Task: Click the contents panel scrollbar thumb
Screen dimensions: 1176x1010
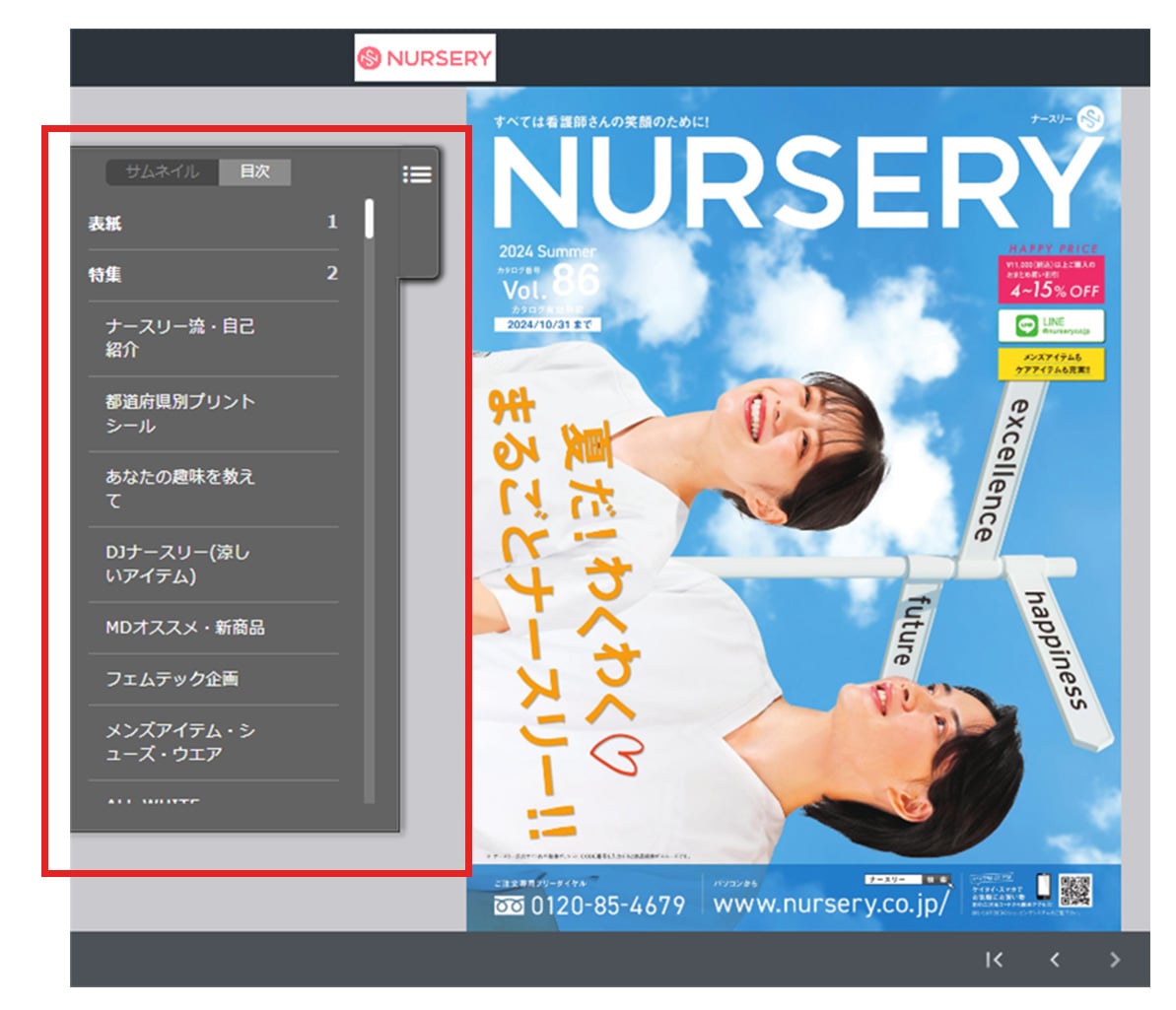Action: coord(369,220)
